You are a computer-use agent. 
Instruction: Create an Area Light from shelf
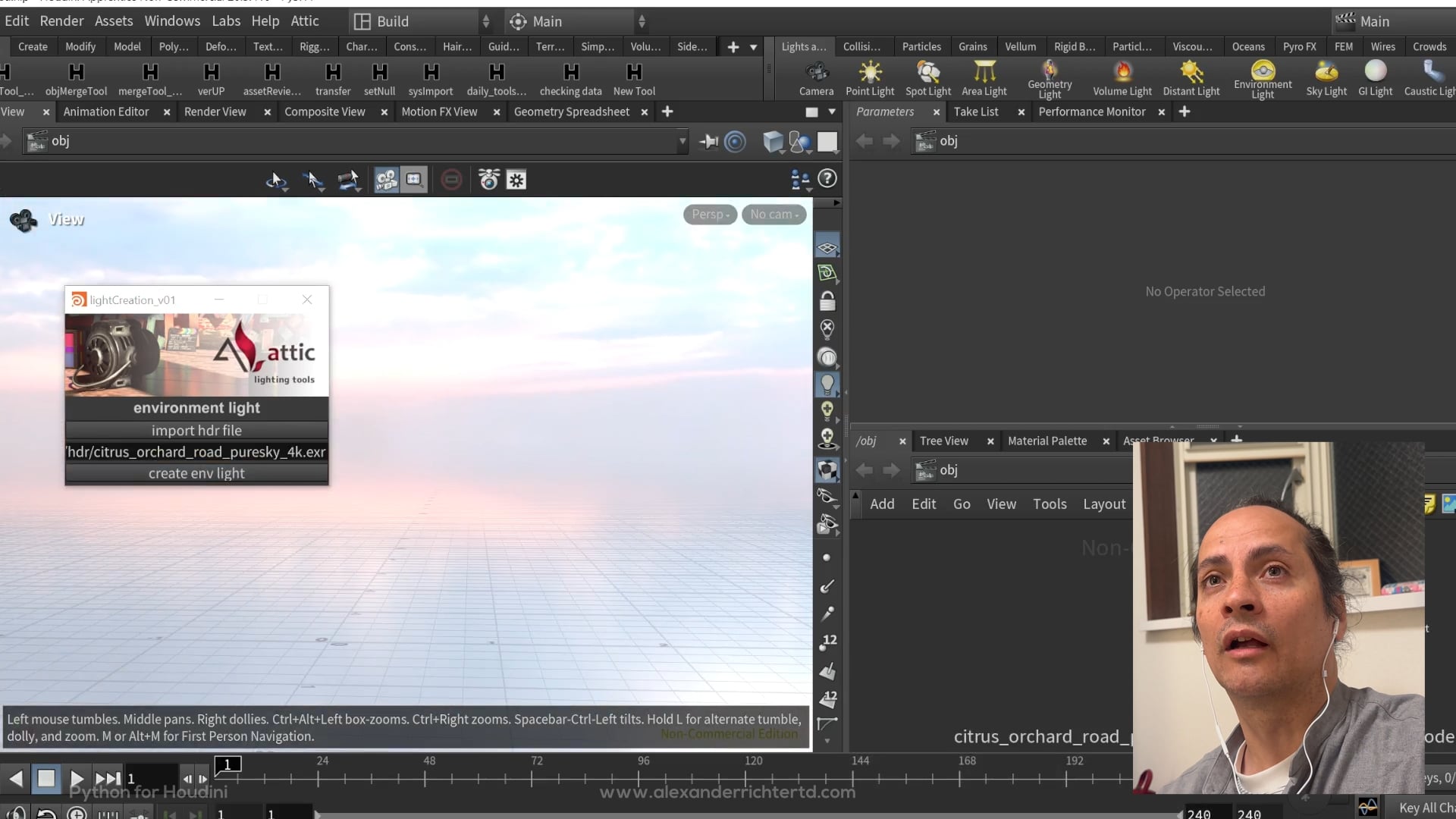pos(984,79)
